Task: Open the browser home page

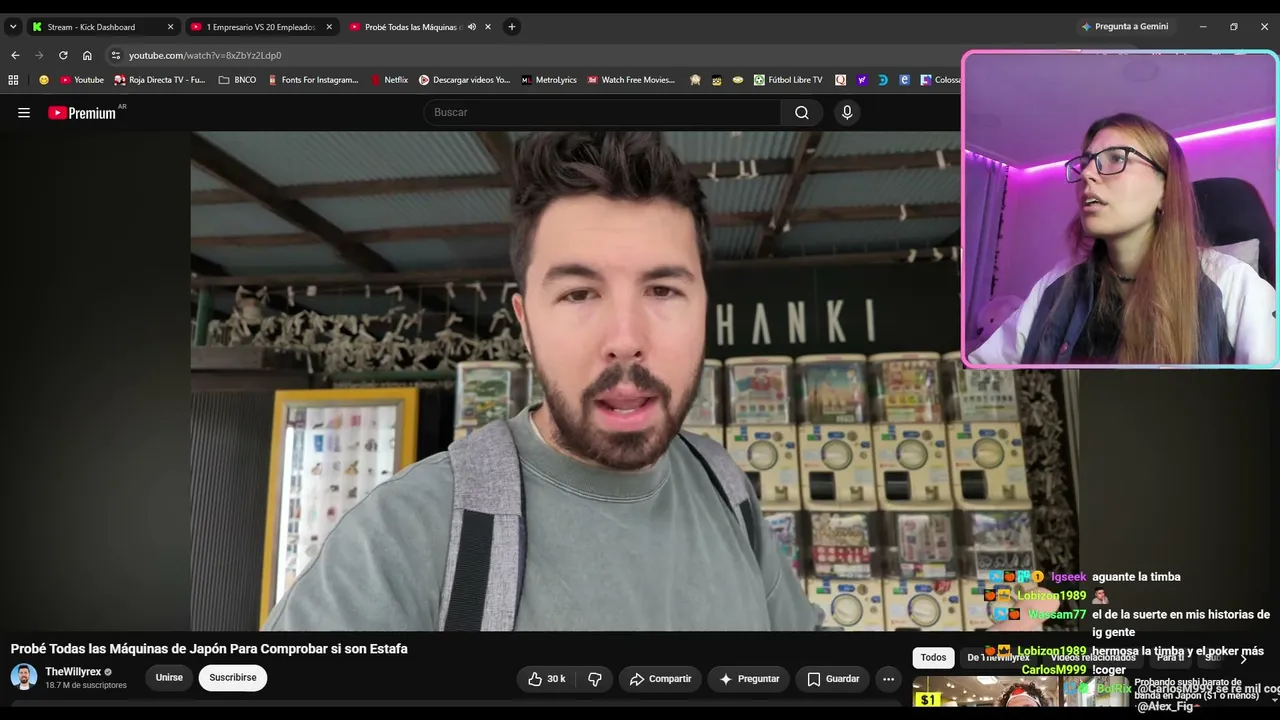Action: coord(87,55)
